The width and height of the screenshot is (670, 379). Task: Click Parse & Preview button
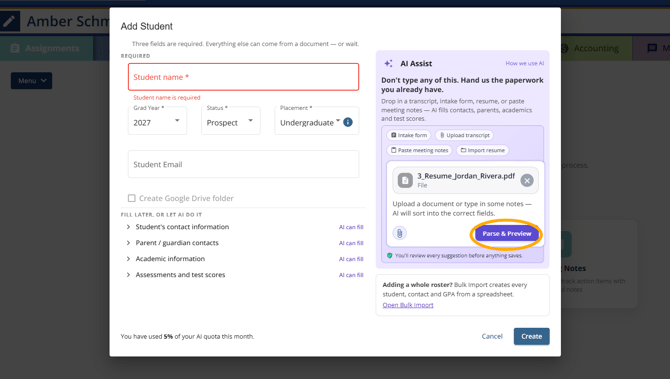[x=507, y=233]
